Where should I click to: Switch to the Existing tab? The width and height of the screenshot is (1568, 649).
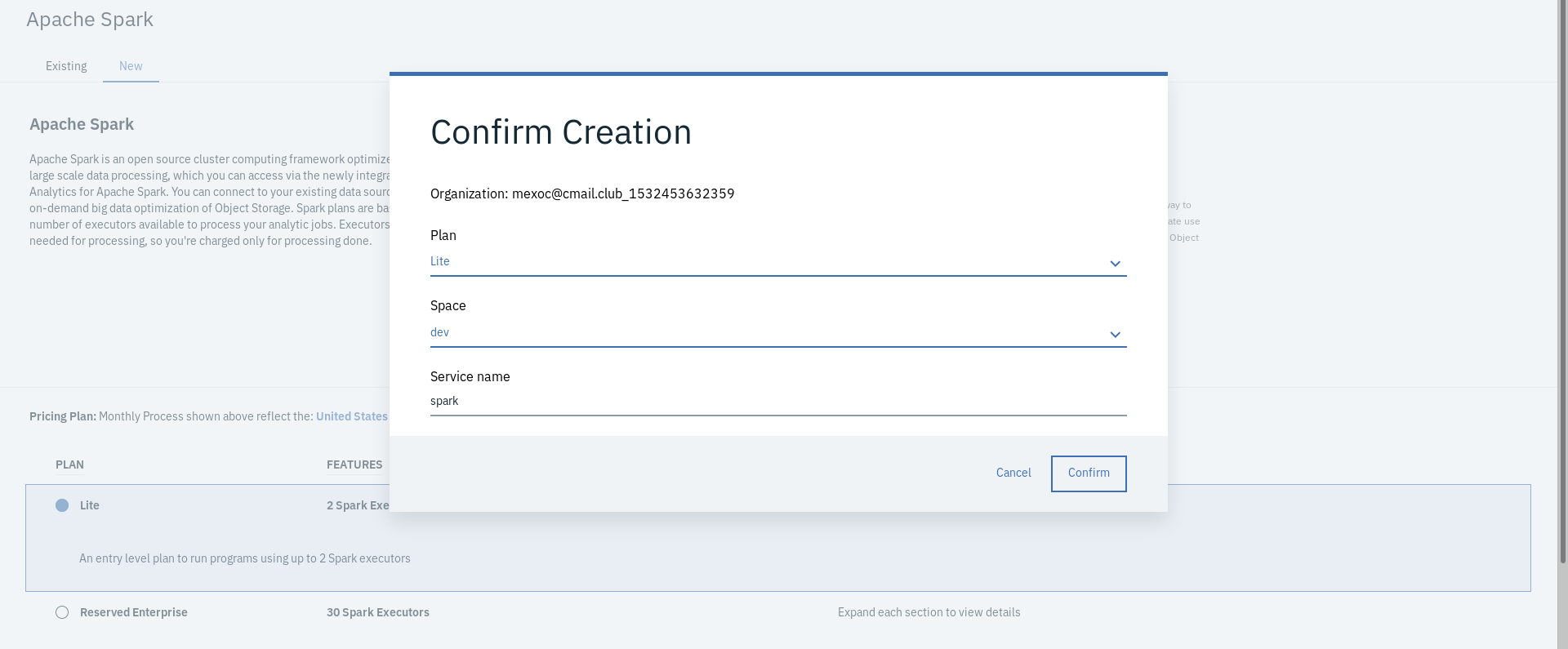click(x=66, y=66)
